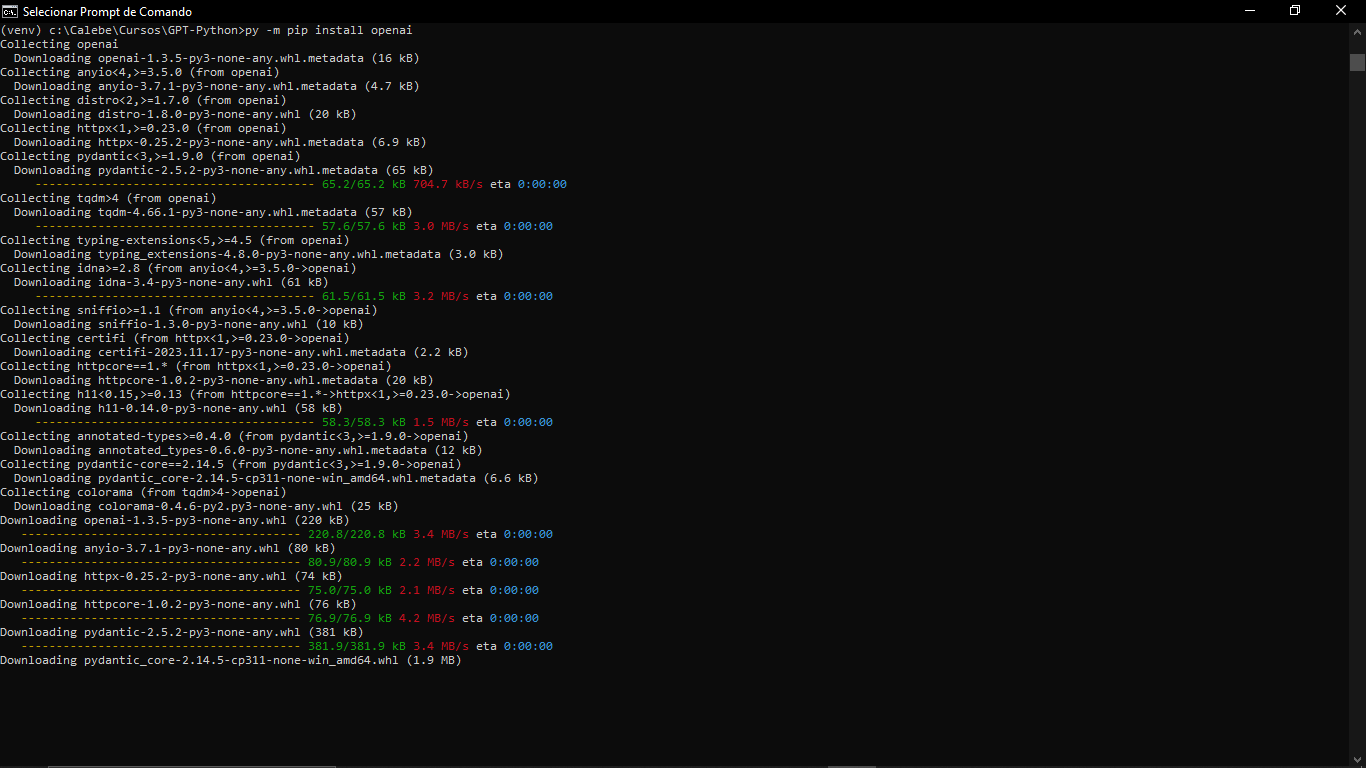
Task: Click the 'Downloading anyio-3.7.1-py3-none-any.whl.metadata (4.7 kB)' line
Action: [216, 86]
